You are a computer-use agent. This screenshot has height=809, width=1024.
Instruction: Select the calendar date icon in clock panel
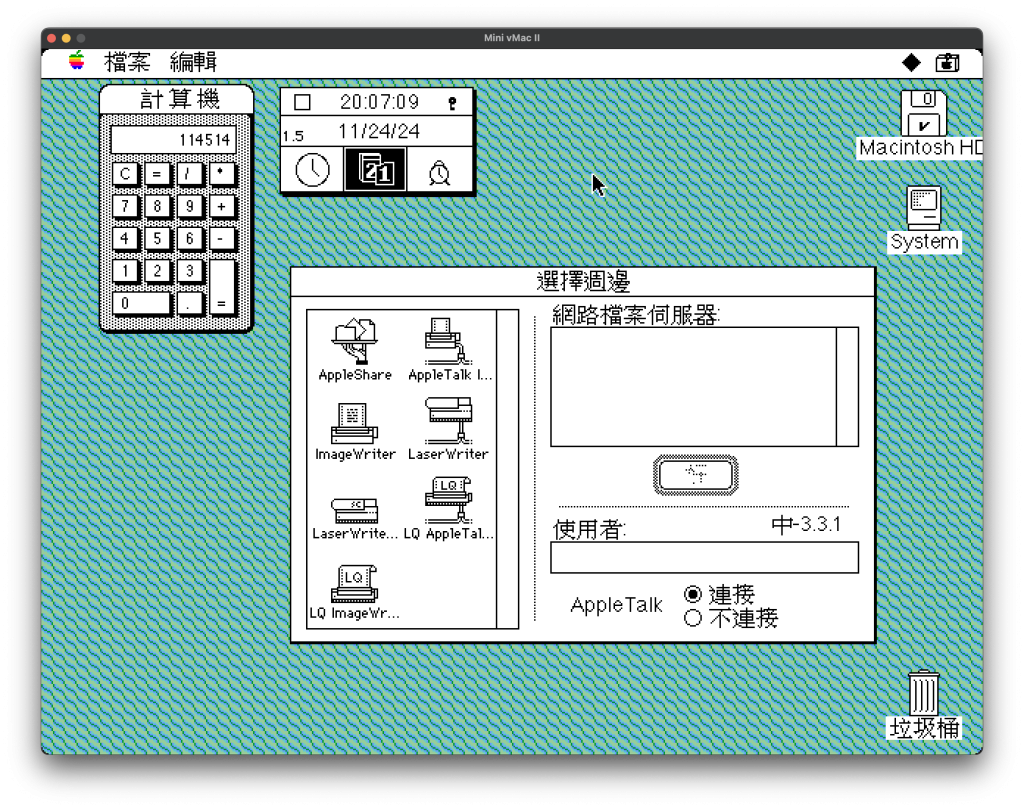click(x=375, y=171)
